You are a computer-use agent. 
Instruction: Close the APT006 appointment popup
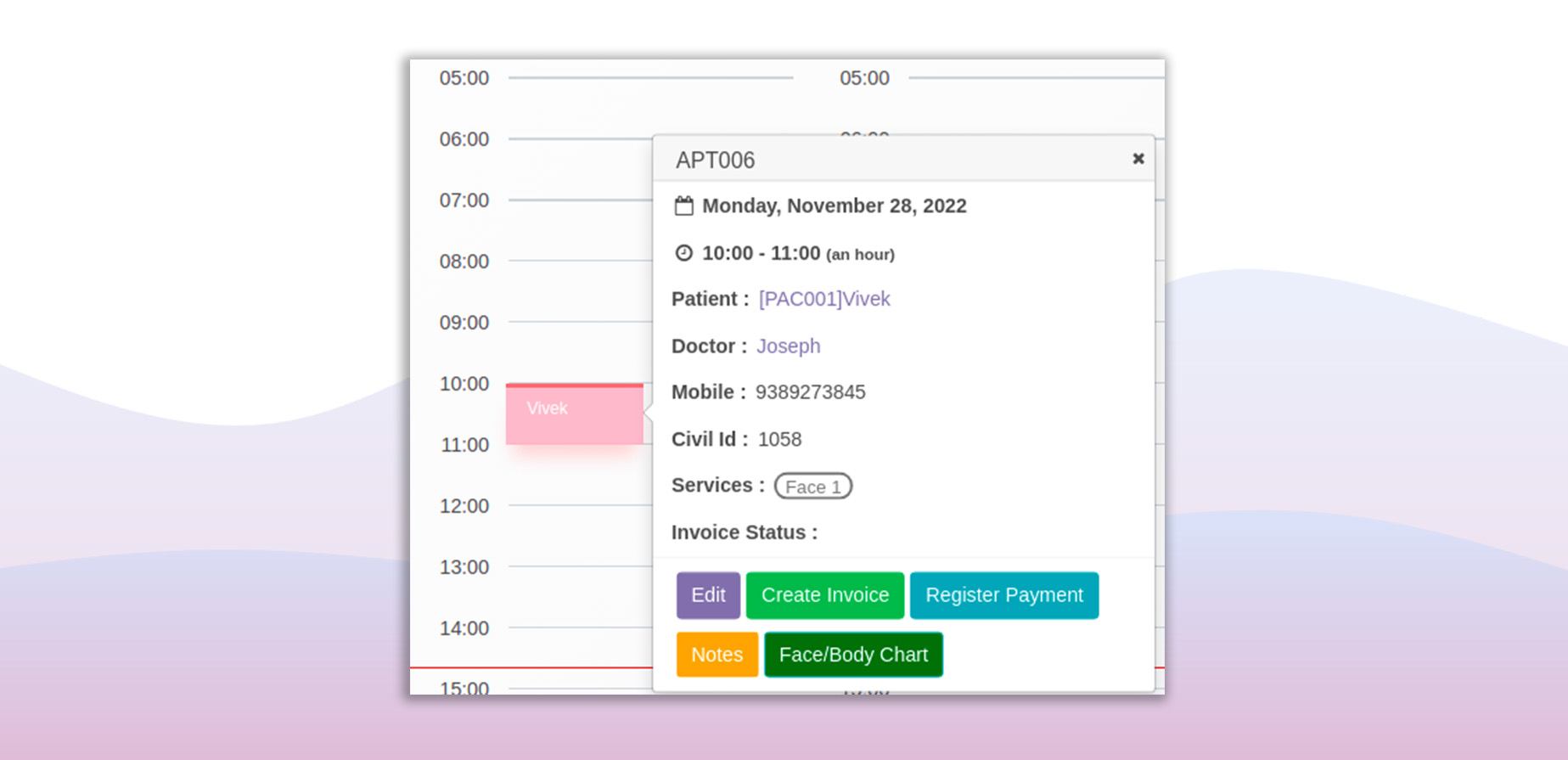point(1138,159)
